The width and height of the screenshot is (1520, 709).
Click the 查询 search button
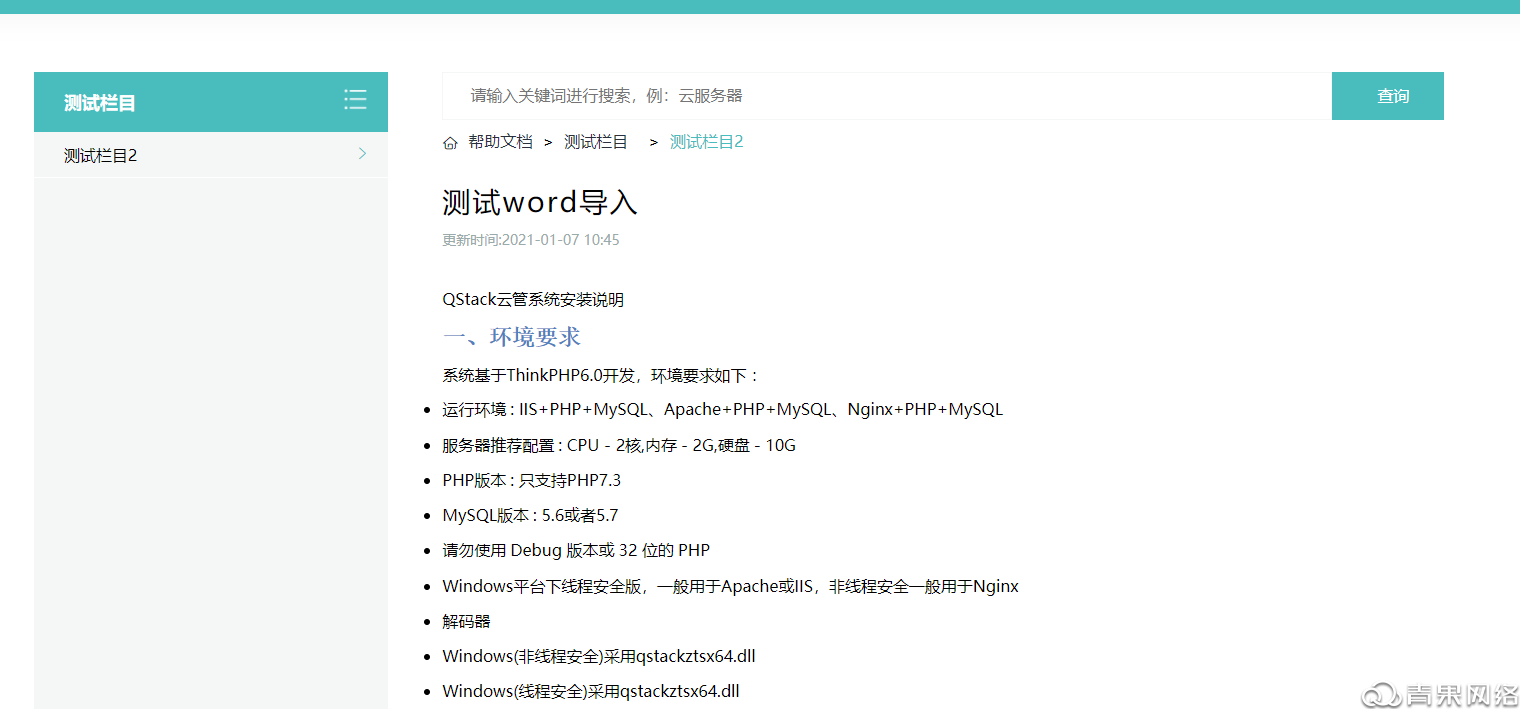(x=1388, y=96)
